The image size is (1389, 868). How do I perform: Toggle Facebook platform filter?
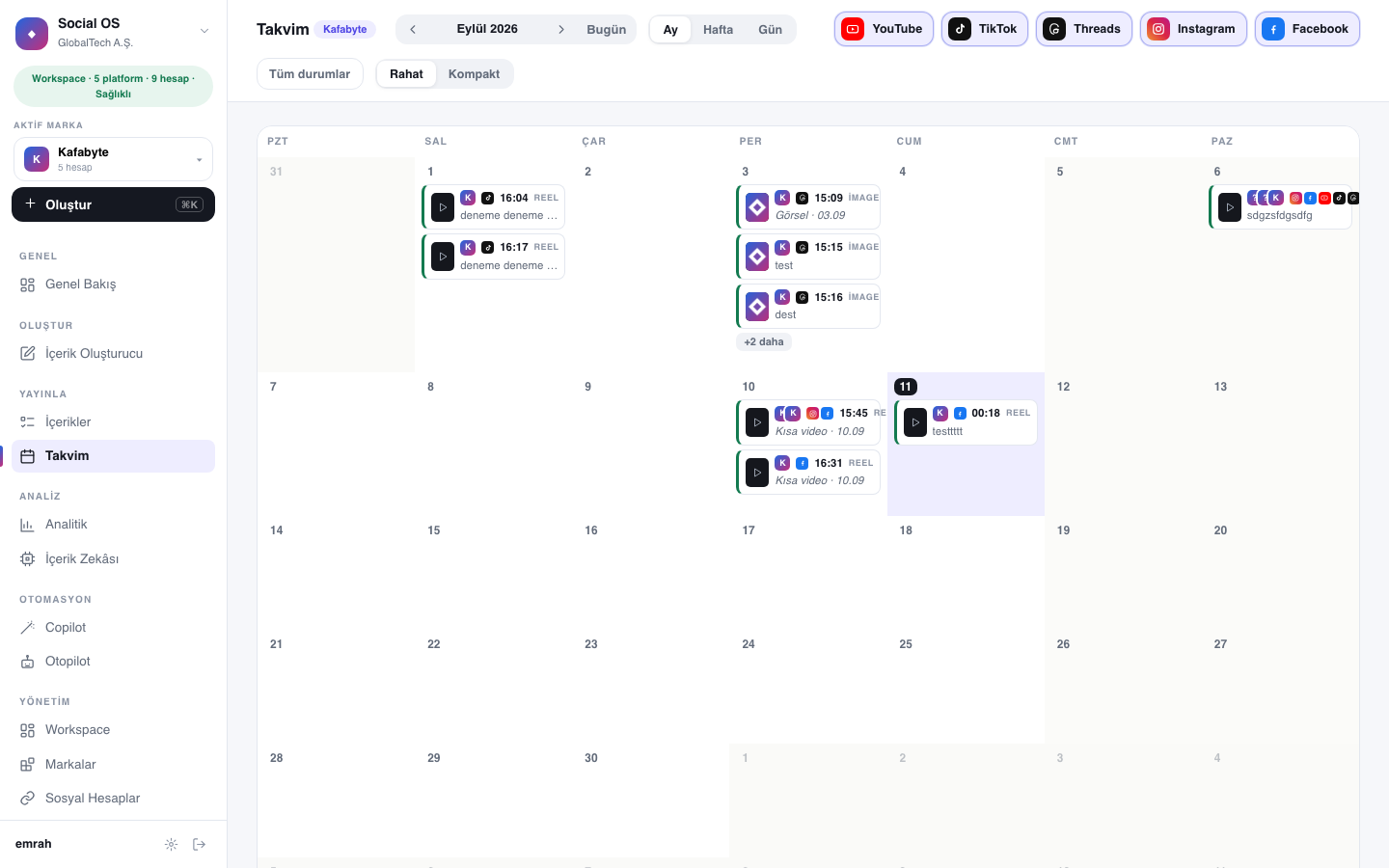[x=1307, y=29]
